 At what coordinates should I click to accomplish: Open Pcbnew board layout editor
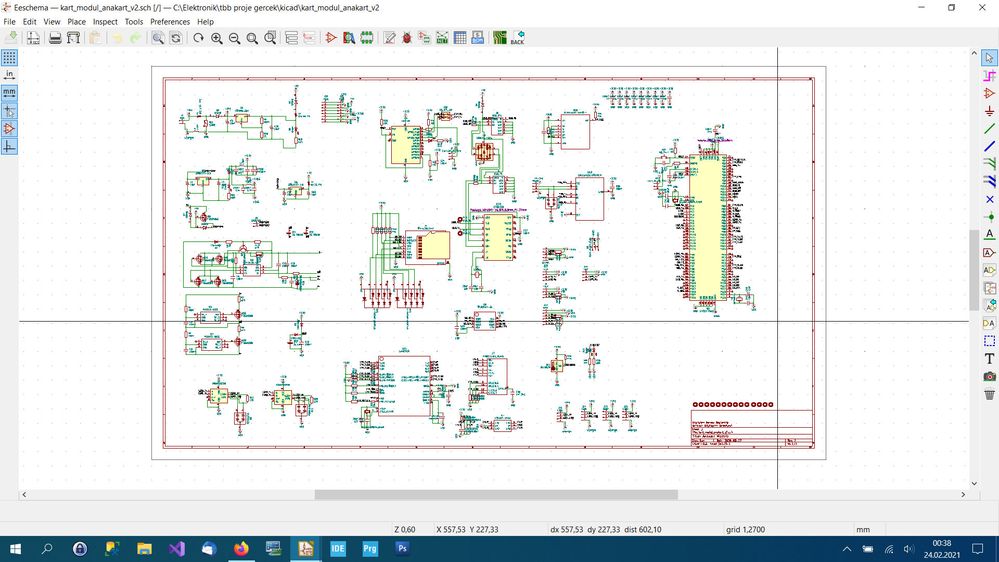[500, 38]
